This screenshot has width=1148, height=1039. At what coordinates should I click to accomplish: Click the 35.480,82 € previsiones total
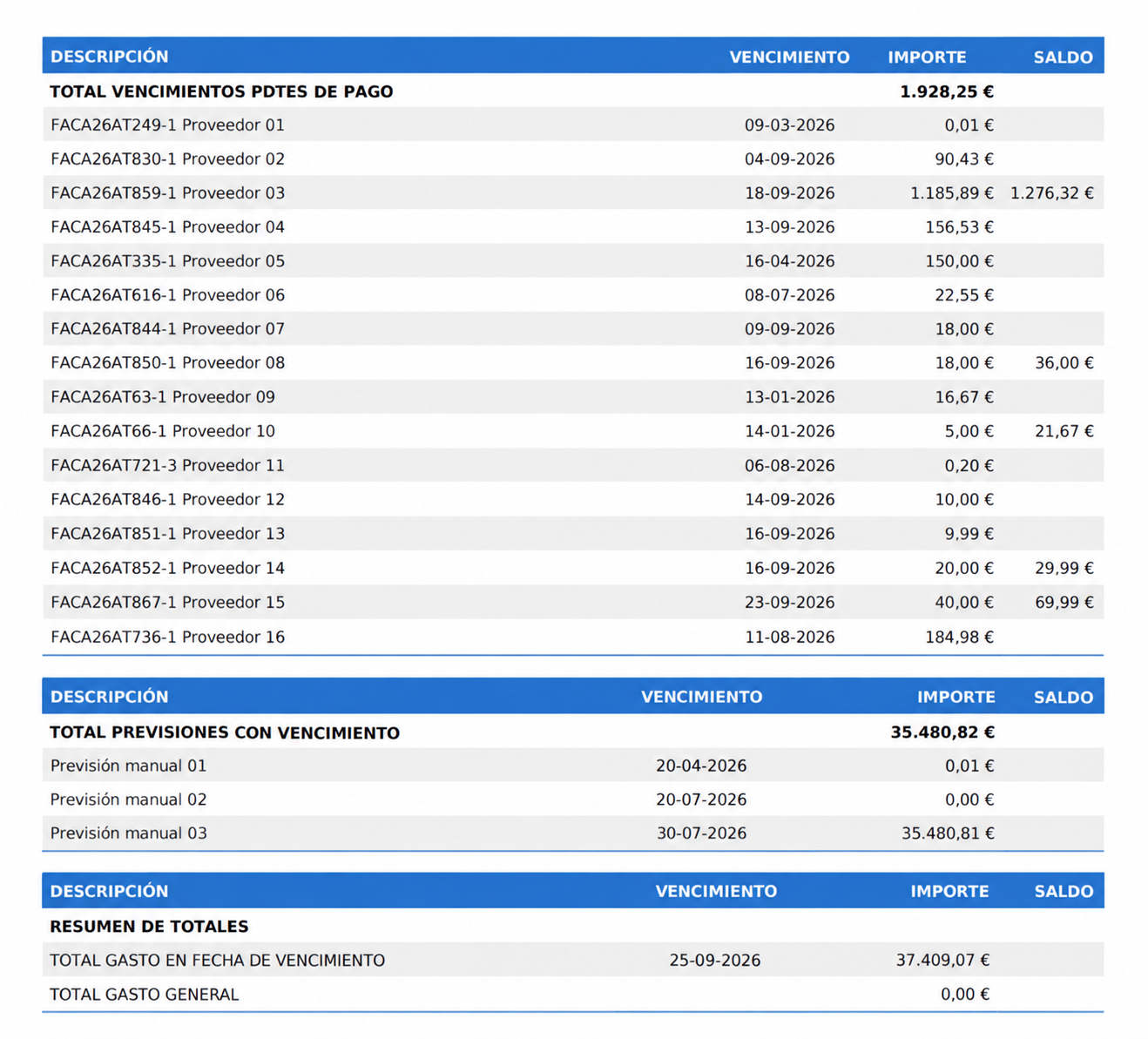click(x=942, y=732)
